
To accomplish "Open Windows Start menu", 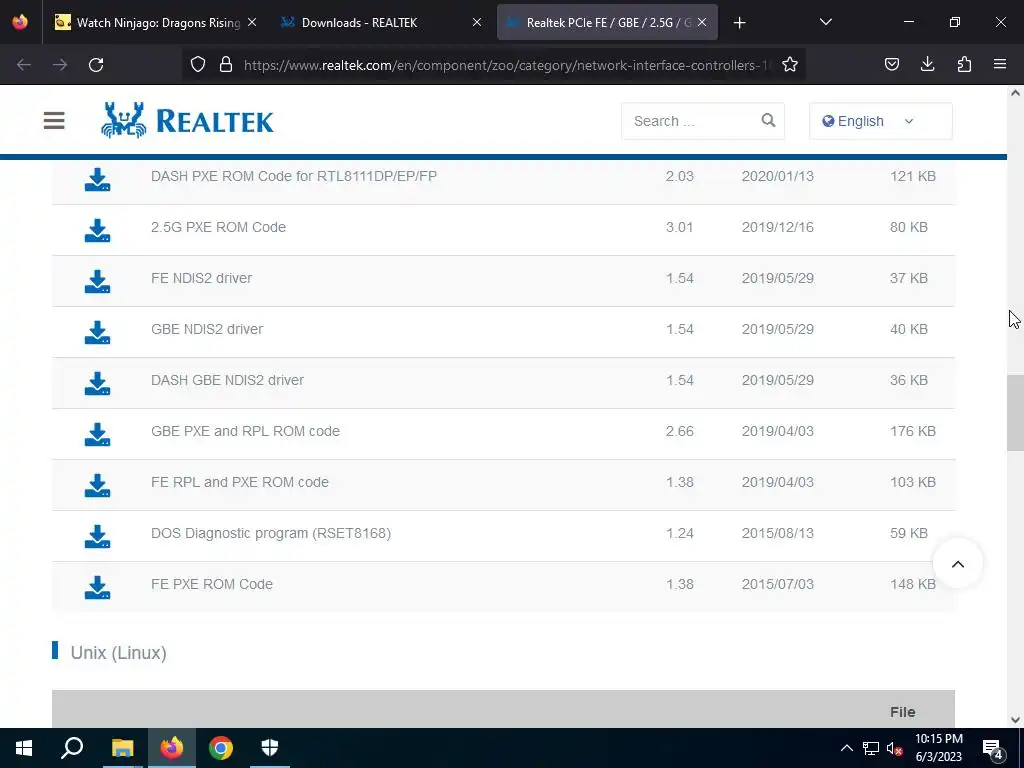I will [x=24, y=748].
